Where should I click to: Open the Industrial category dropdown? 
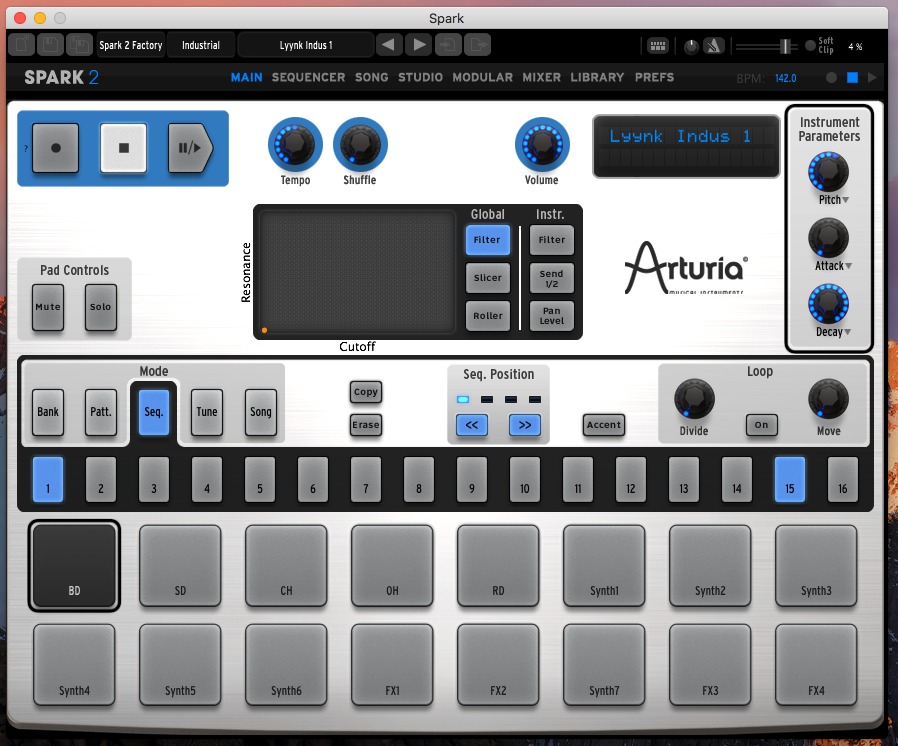(201, 45)
